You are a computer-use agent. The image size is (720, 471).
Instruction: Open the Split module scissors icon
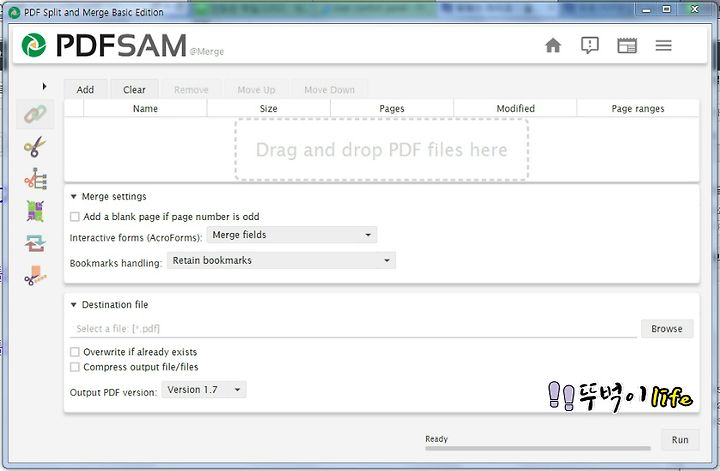pyautogui.click(x=35, y=147)
